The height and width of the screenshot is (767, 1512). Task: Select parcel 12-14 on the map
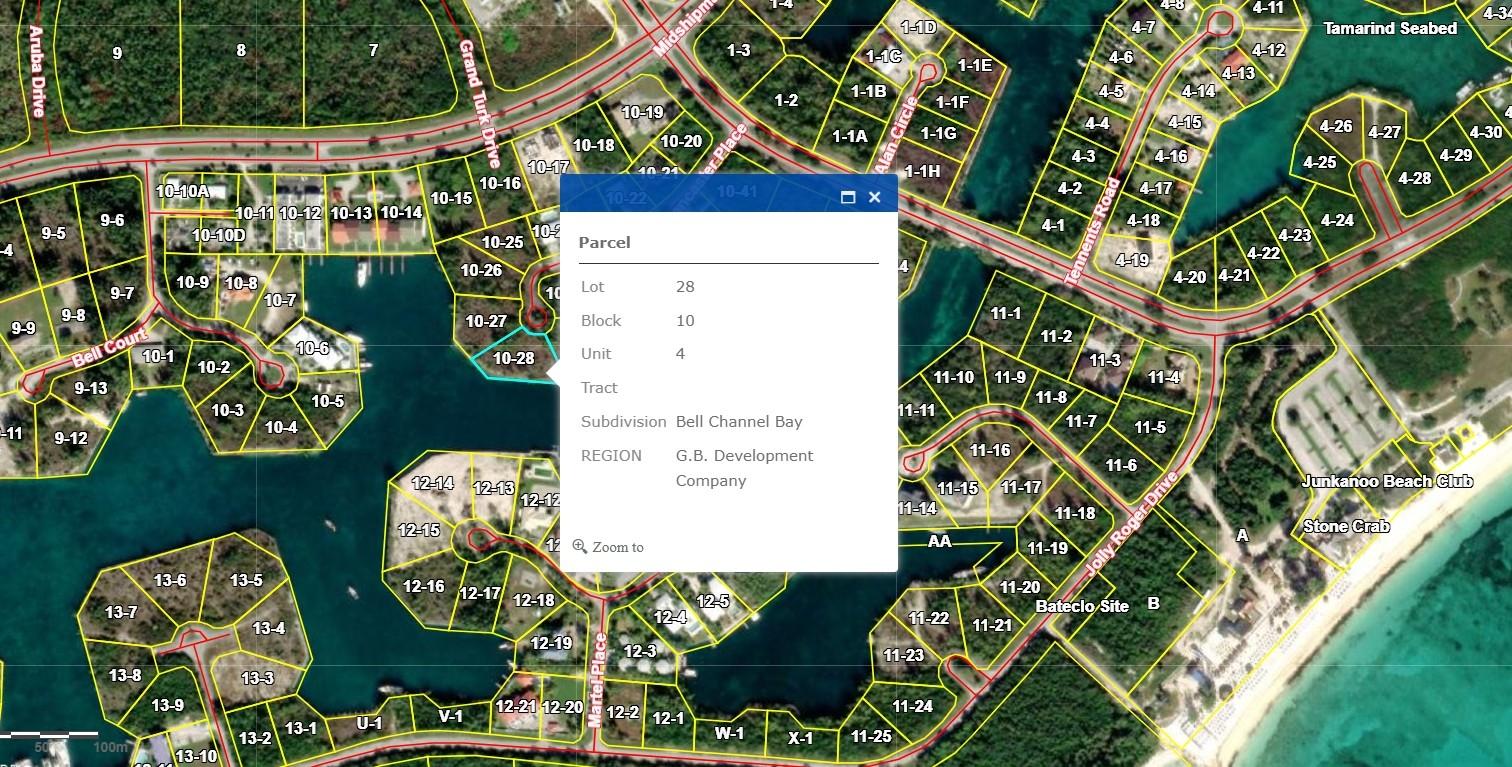(432, 484)
